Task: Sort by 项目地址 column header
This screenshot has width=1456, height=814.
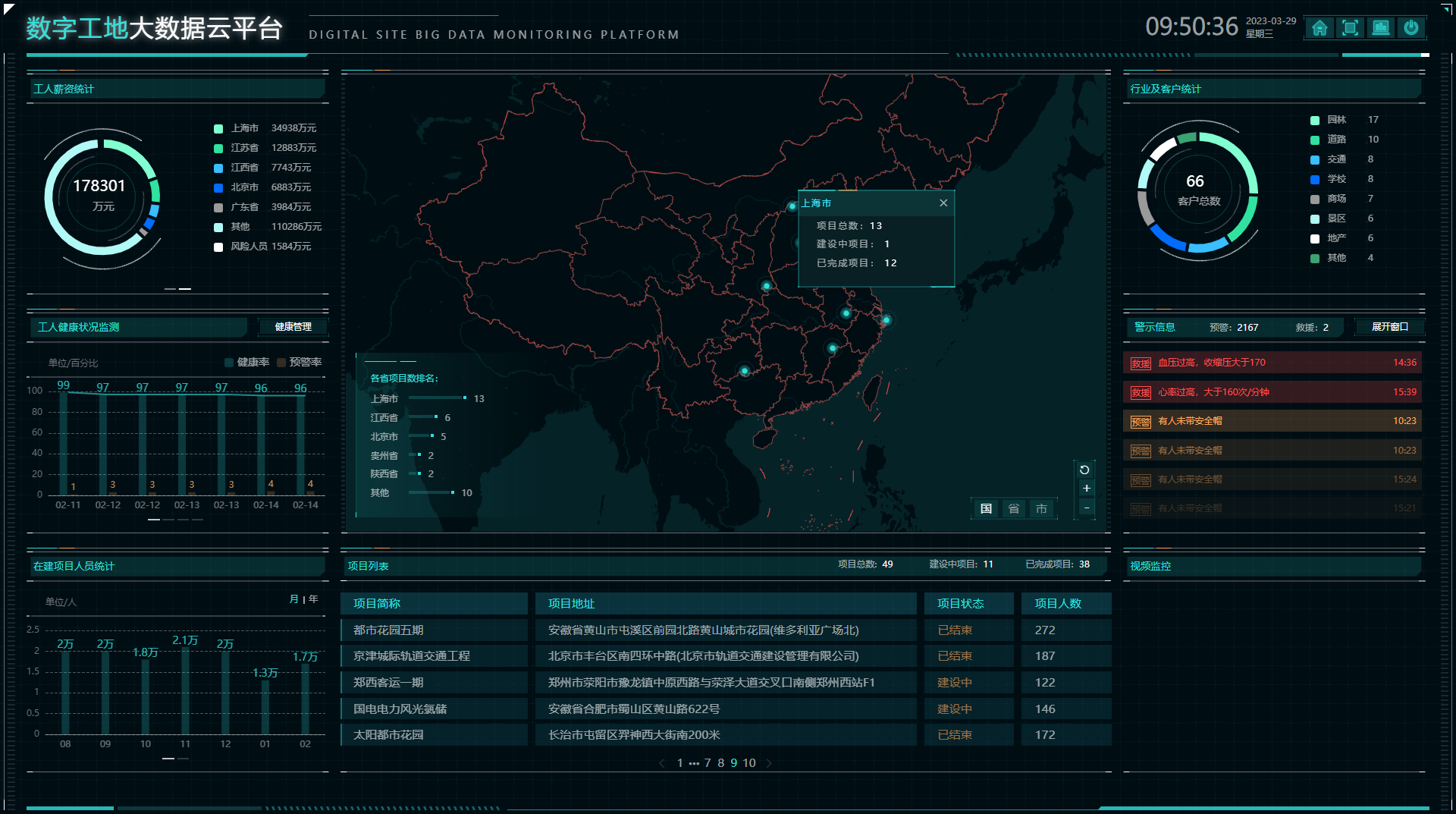Action: coord(726,604)
